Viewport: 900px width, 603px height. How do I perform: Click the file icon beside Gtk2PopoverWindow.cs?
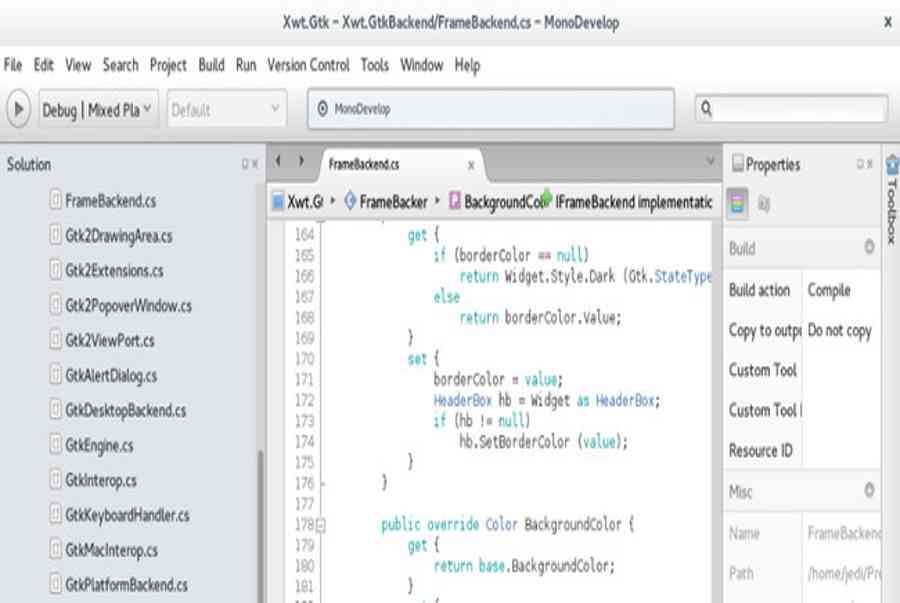point(56,305)
